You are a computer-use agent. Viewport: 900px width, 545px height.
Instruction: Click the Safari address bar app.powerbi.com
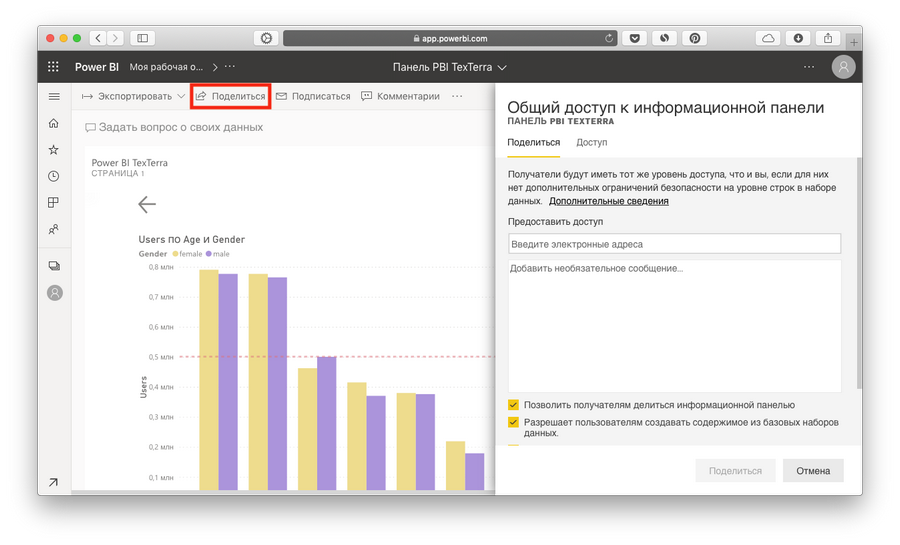[450, 38]
